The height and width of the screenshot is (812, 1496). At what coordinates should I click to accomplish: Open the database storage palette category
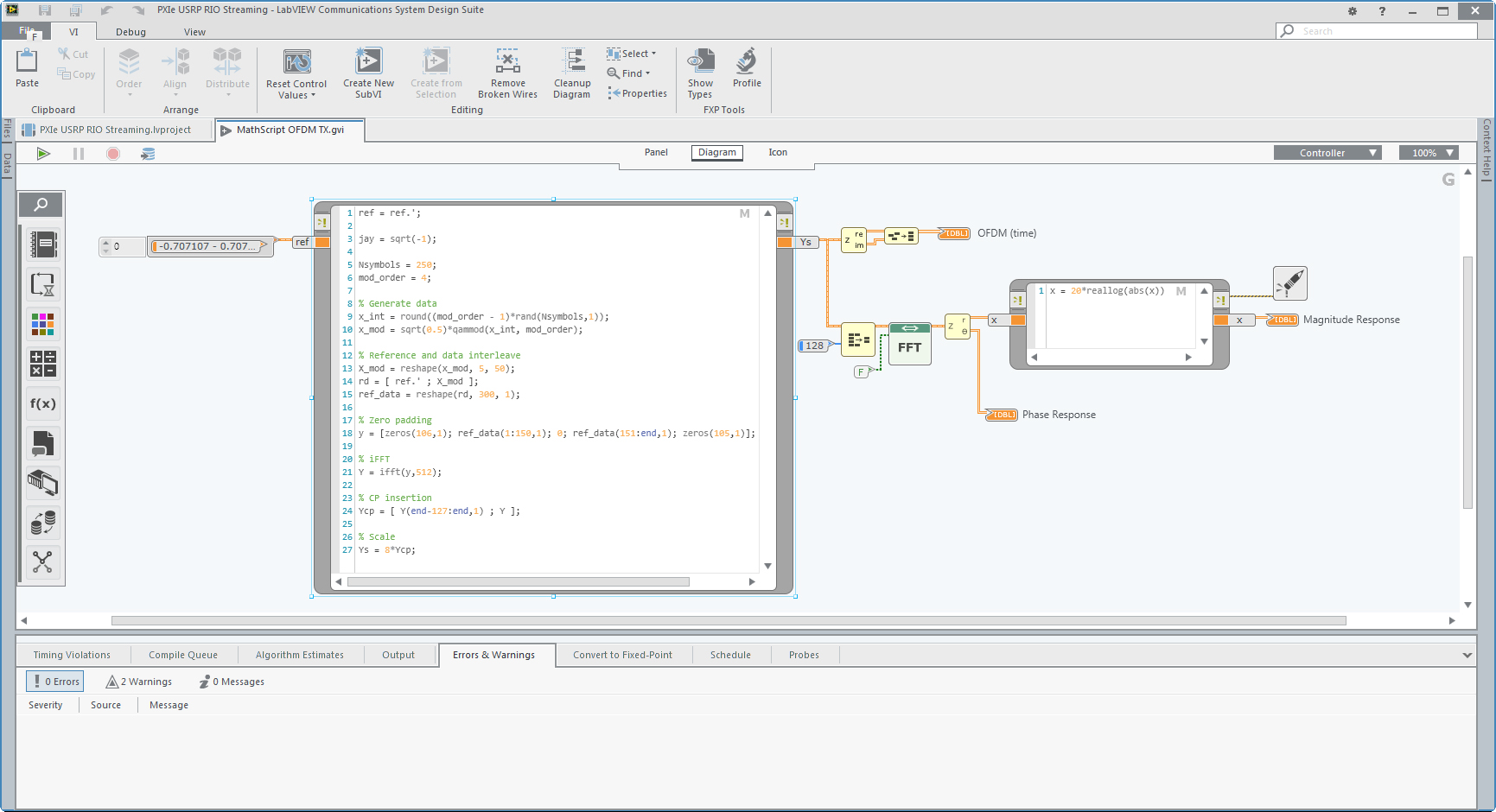point(42,523)
